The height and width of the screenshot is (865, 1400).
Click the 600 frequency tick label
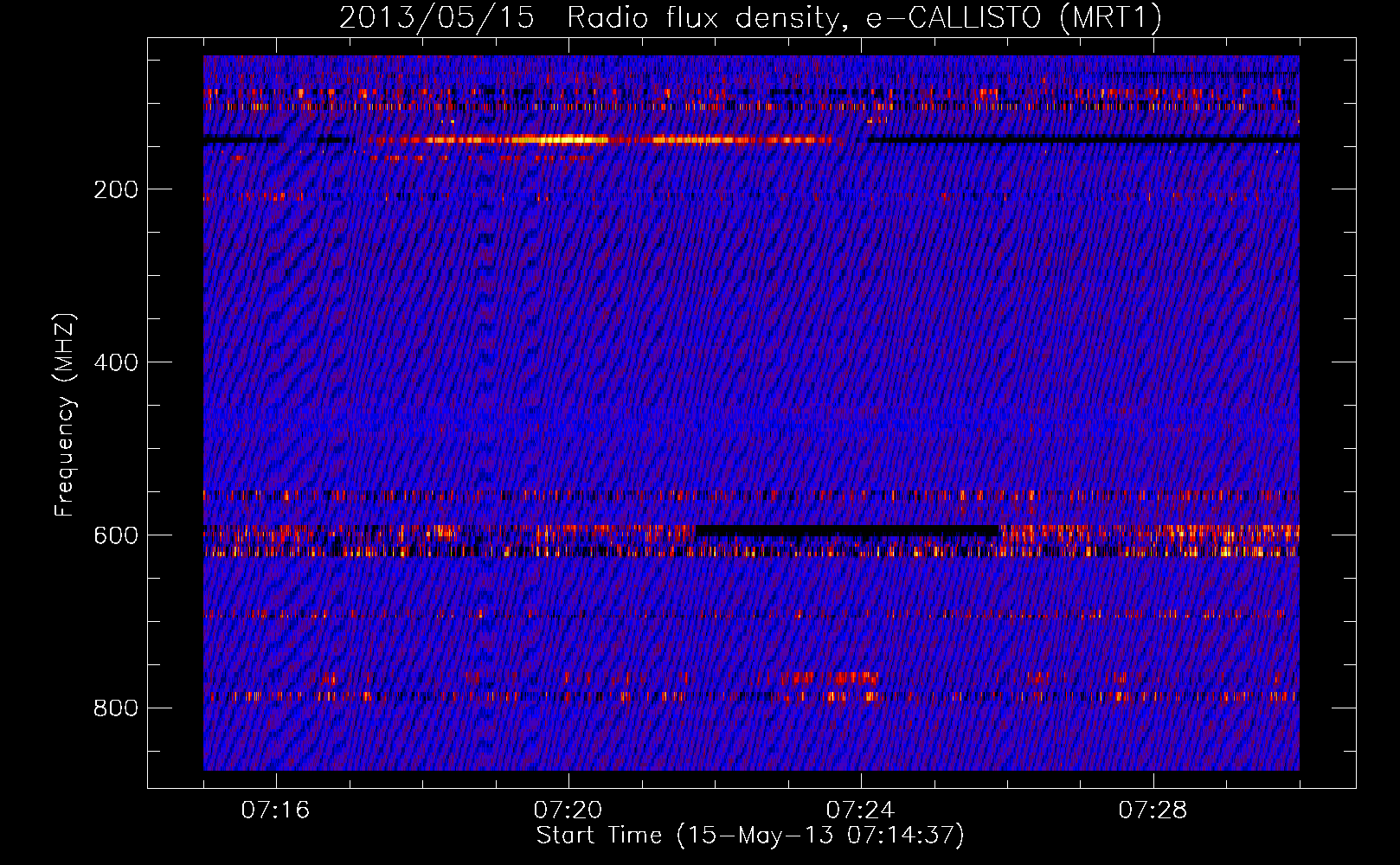[x=116, y=535]
